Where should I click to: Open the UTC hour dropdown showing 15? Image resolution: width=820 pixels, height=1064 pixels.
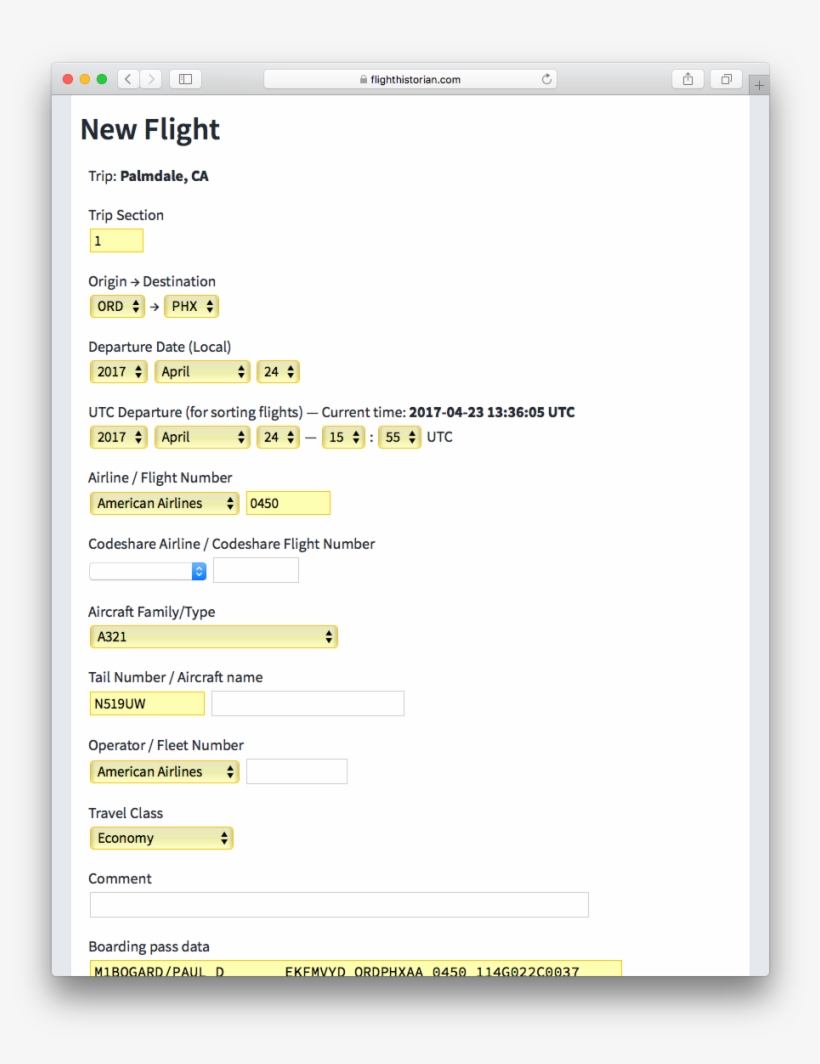343,436
